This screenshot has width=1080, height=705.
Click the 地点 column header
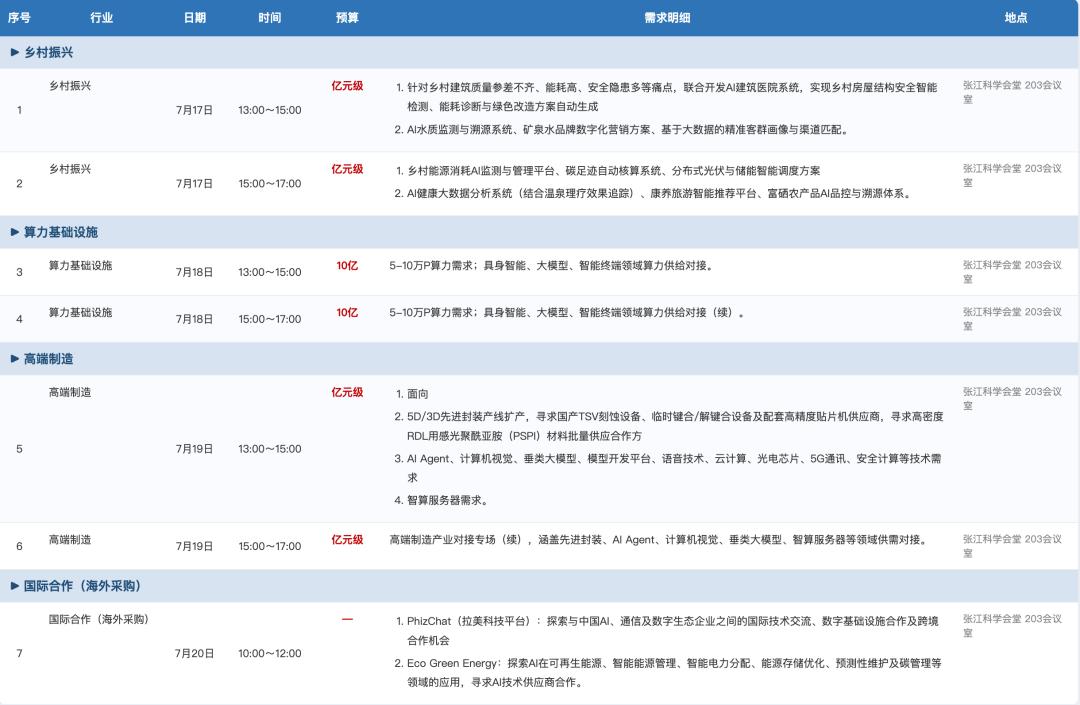1016,18
